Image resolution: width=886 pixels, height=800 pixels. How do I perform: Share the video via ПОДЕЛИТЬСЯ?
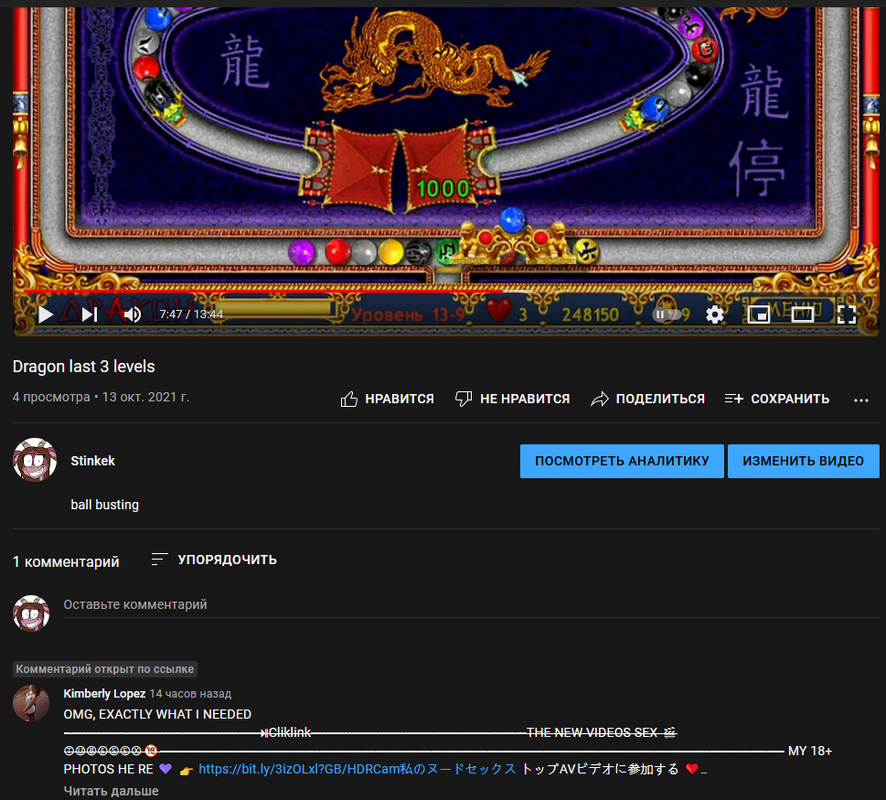(x=648, y=399)
